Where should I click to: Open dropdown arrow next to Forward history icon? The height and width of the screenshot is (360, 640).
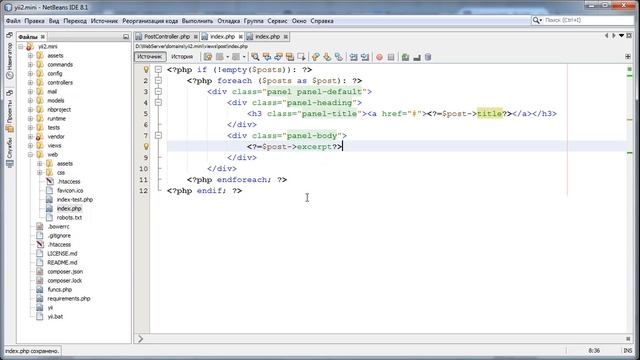click(x=244, y=57)
